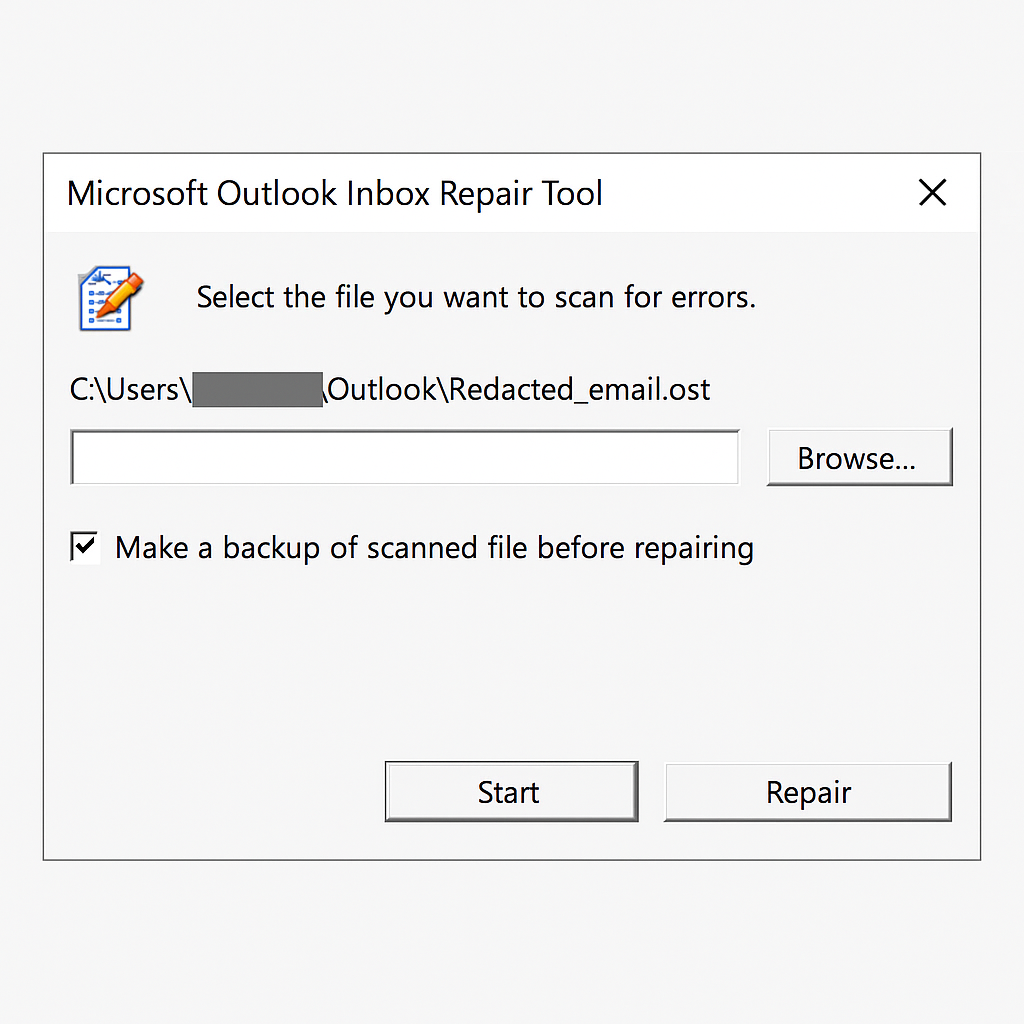Click the word 'repairing' in the backup option
The height and width of the screenshot is (1024, 1024).
694,549
